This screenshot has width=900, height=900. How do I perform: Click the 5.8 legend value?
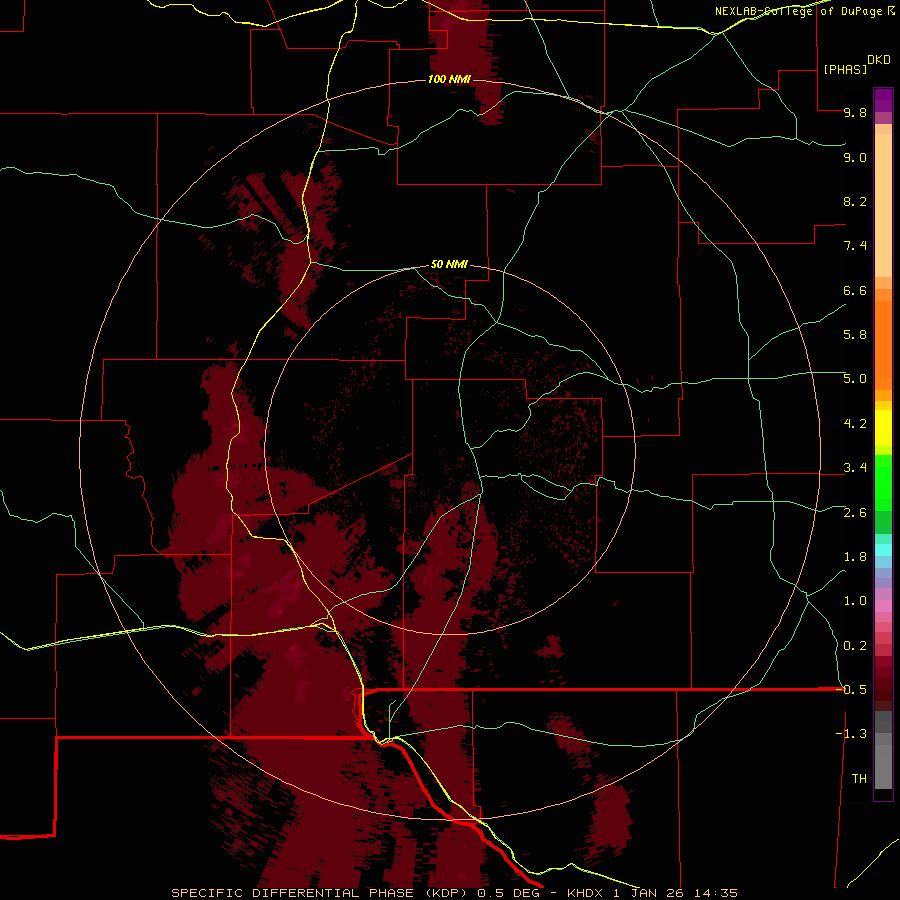click(x=855, y=335)
